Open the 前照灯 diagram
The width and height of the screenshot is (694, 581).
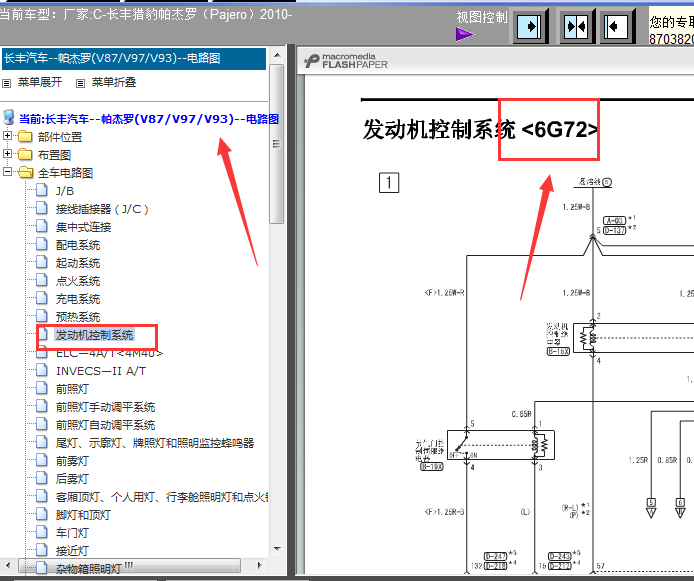pos(72,389)
